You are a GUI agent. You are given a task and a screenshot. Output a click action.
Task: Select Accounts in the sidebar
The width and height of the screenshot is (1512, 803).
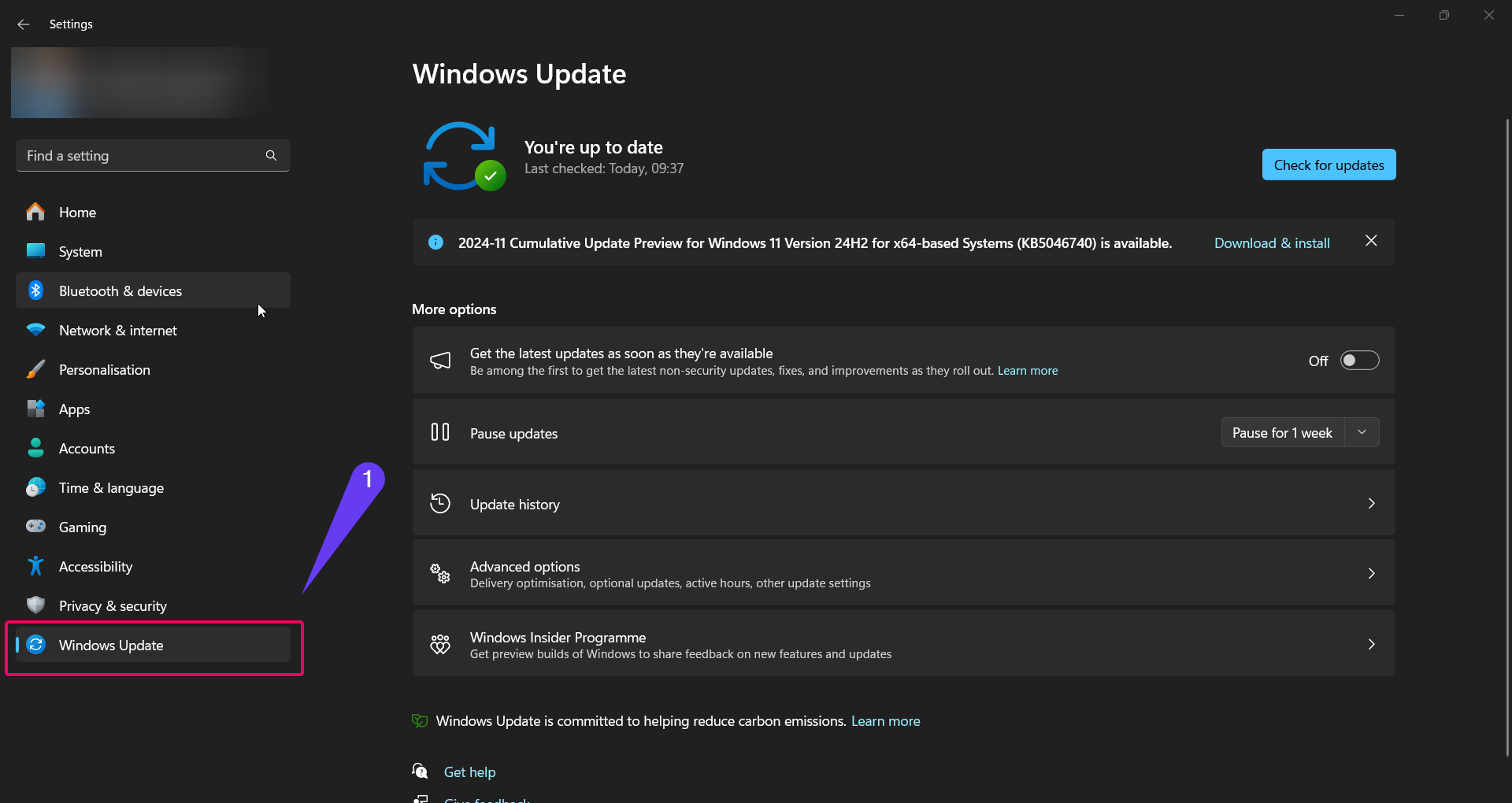153,448
